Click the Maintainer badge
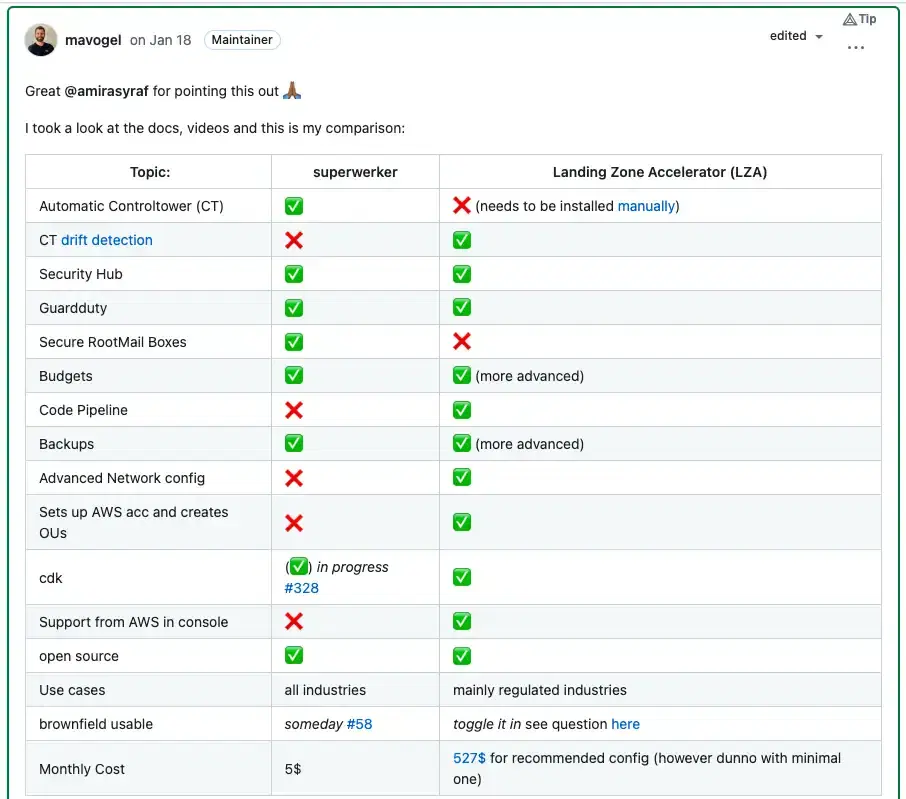This screenshot has width=906, height=799. (242, 40)
